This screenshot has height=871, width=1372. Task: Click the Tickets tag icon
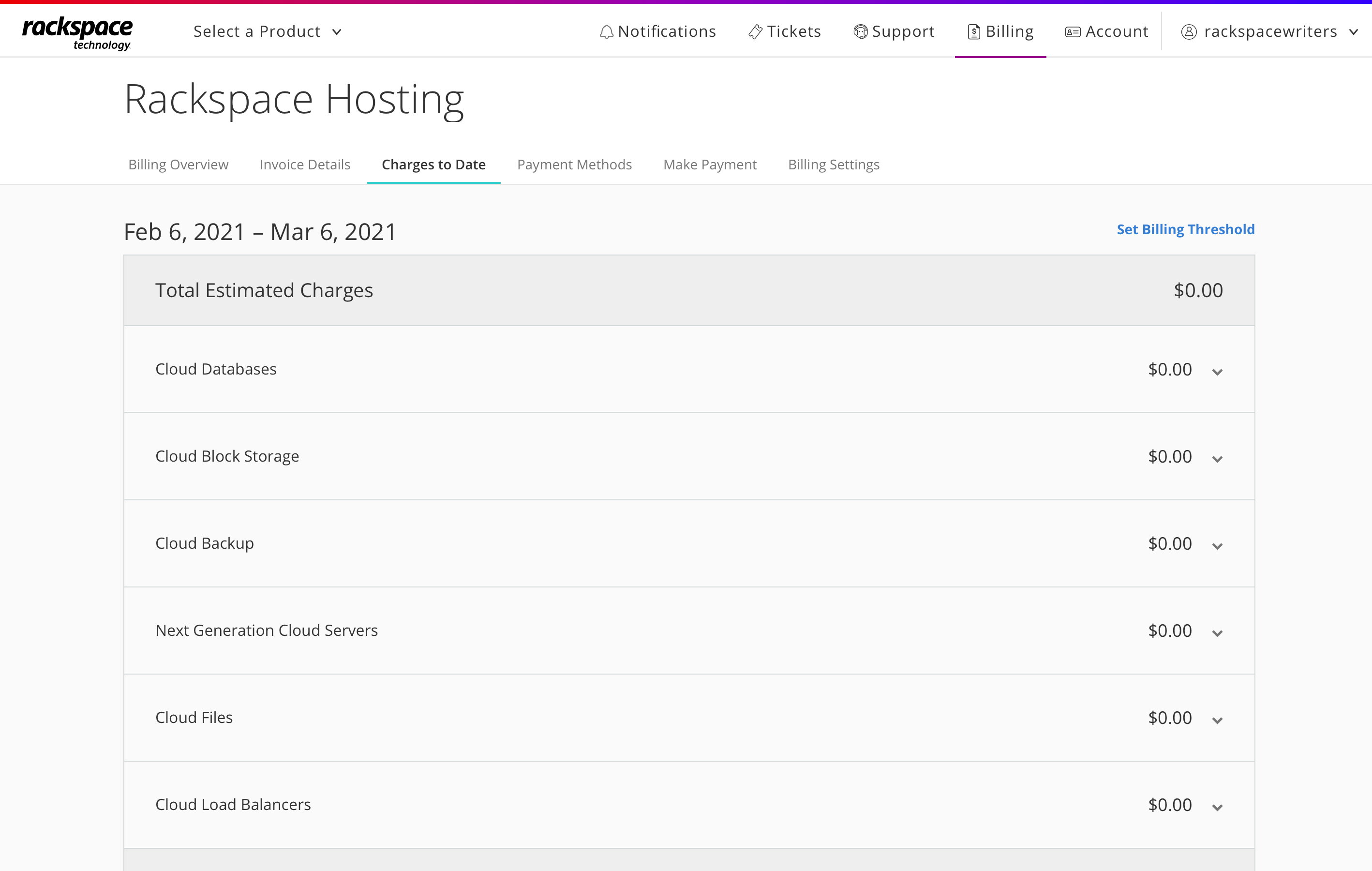(x=756, y=32)
